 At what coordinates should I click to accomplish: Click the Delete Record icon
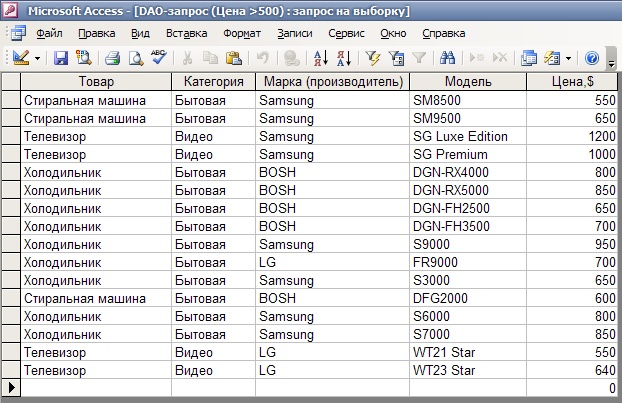500,58
